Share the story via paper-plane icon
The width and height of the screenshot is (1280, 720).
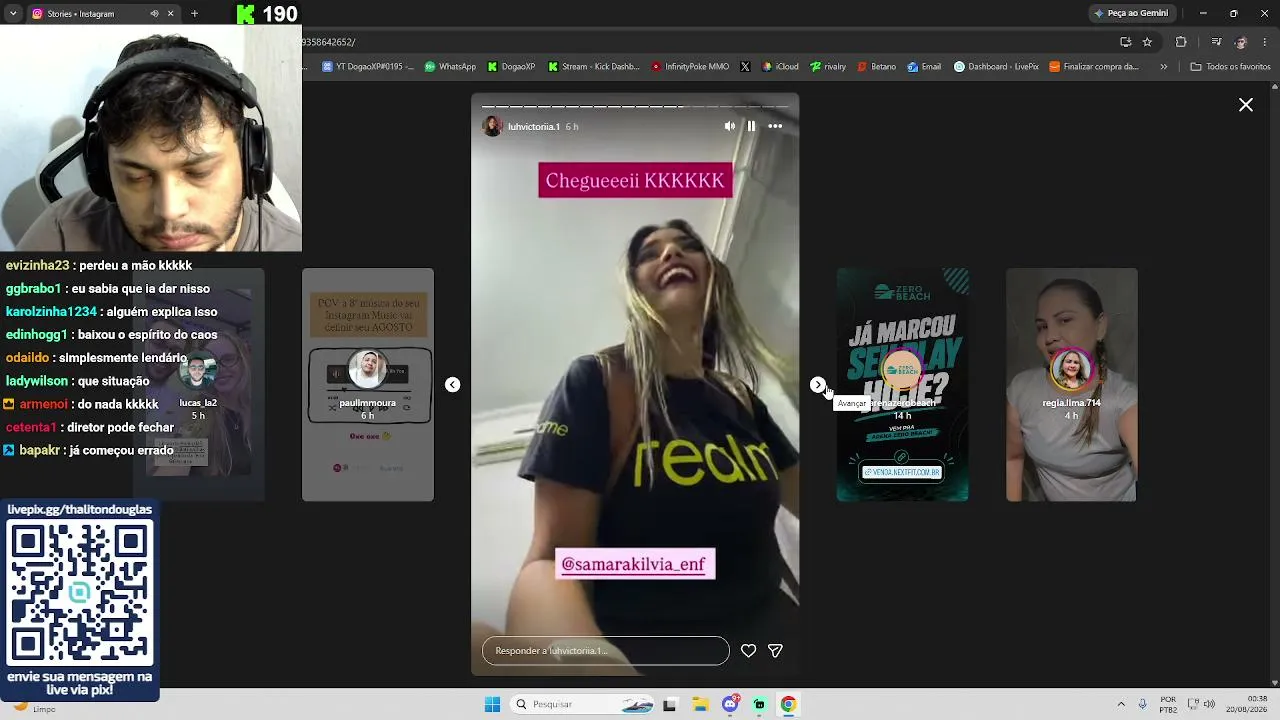point(775,651)
